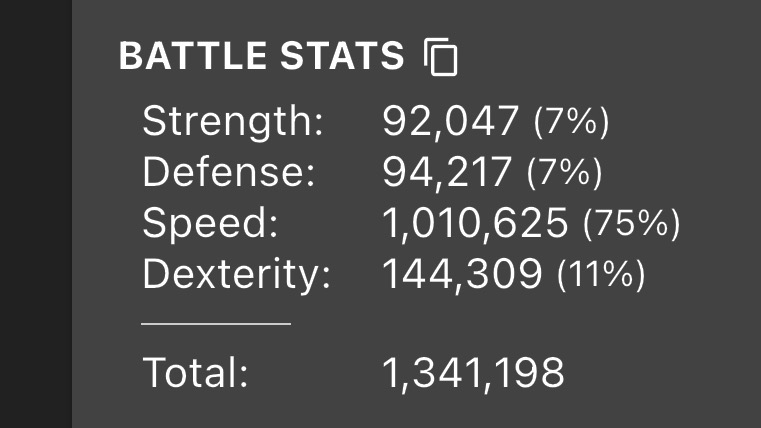761x428 pixels.
Task: Click the Speed value 1,010,625
Action: click(475, 223)
